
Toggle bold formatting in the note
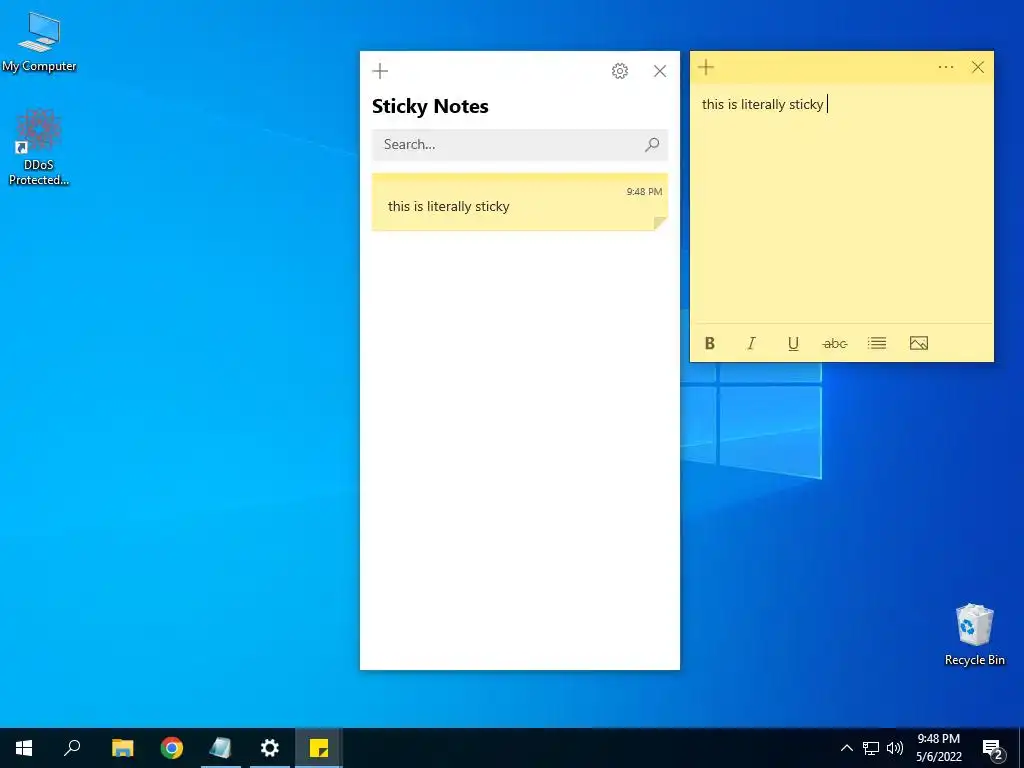[x=710, y=344]
